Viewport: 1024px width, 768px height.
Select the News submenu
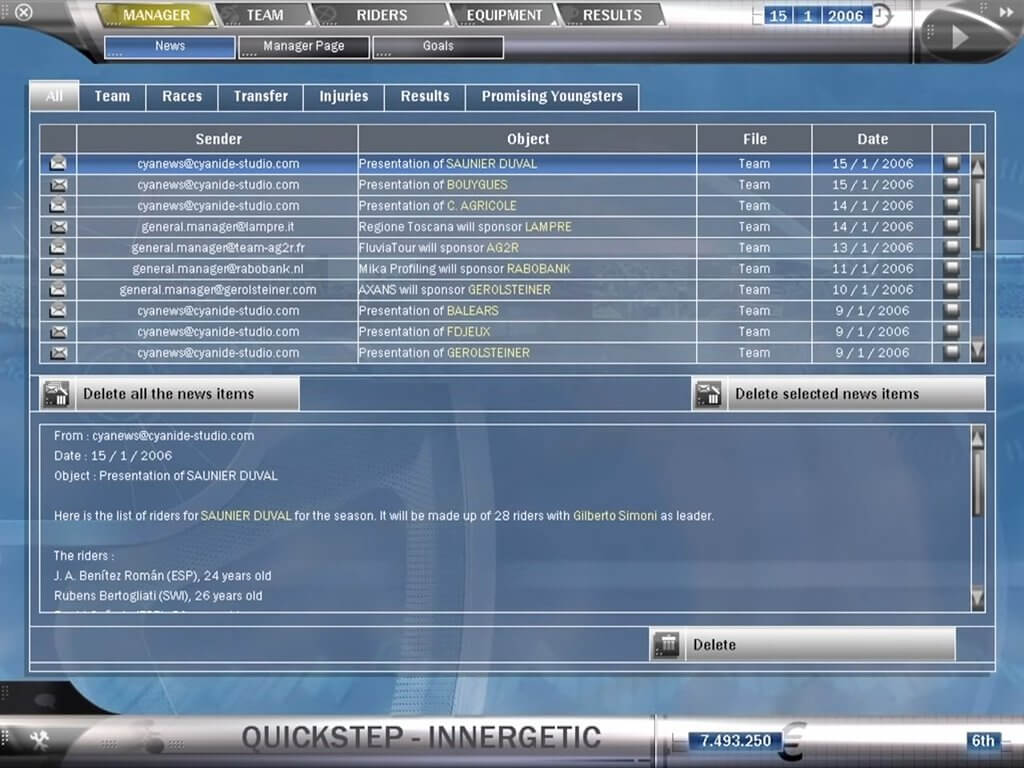coord(170,46)
